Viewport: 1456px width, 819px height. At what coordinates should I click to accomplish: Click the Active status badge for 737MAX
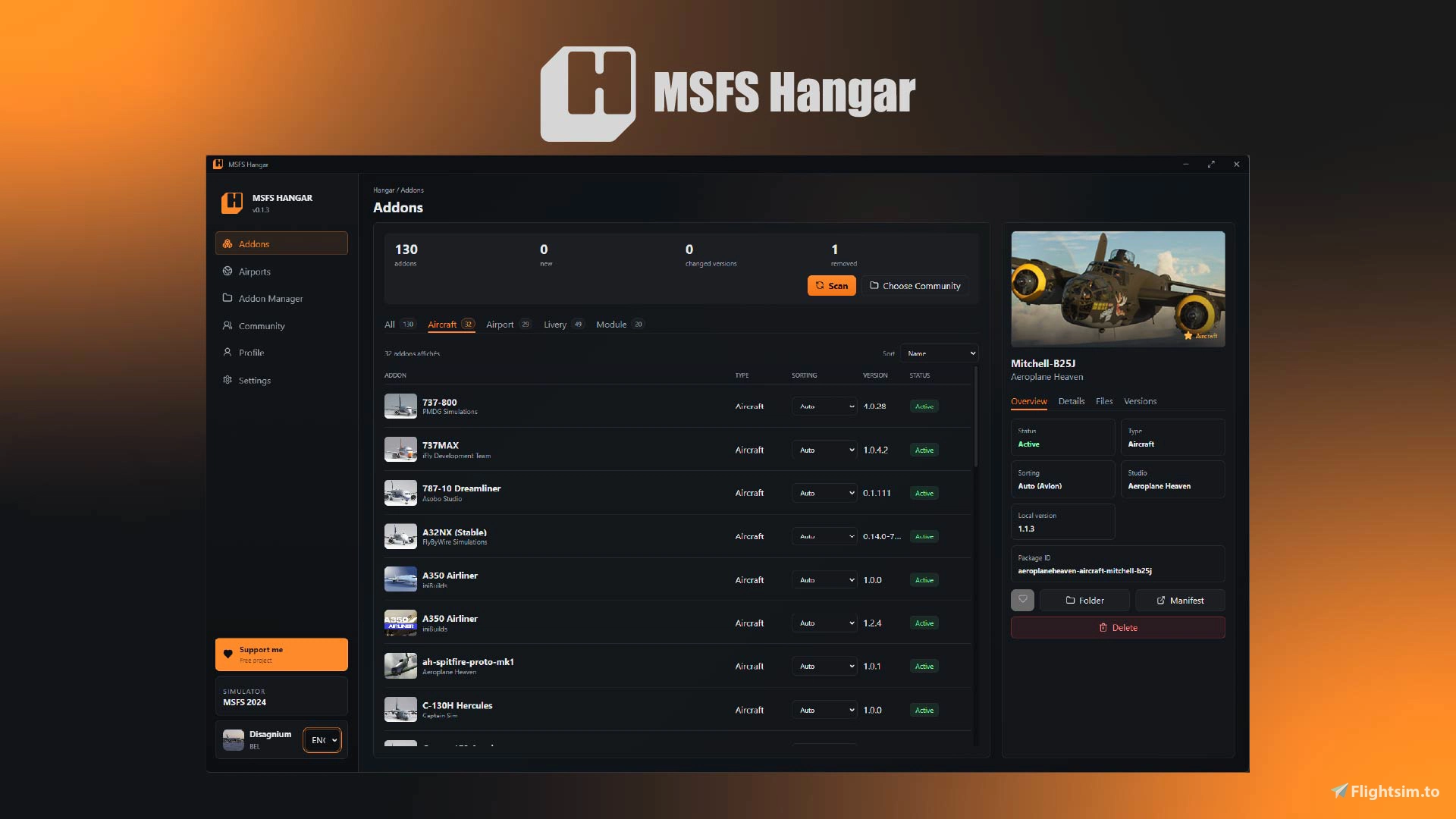coord(924,450)
